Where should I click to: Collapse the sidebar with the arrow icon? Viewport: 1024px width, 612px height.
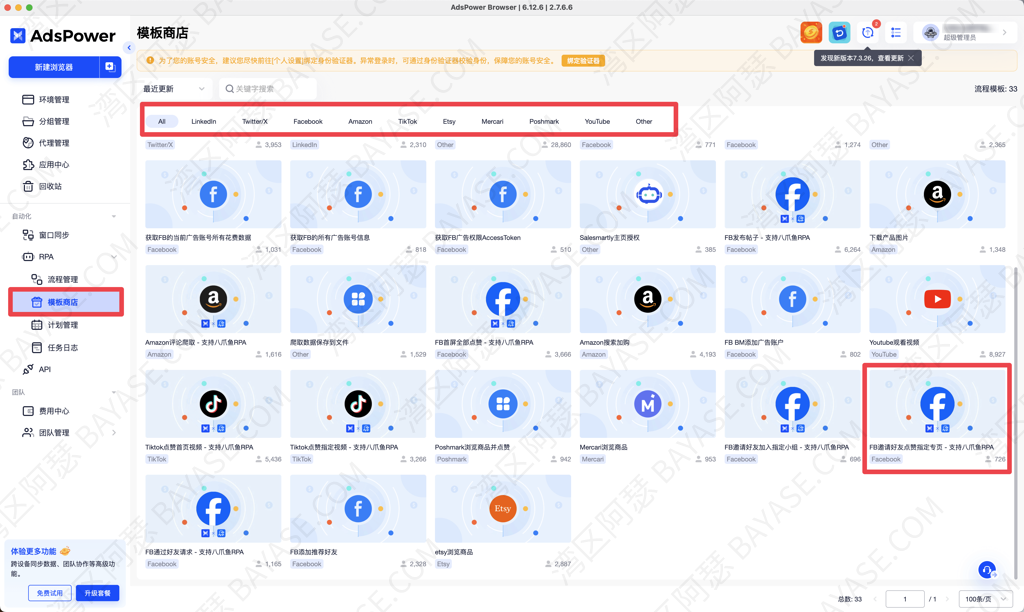[128, 48]
